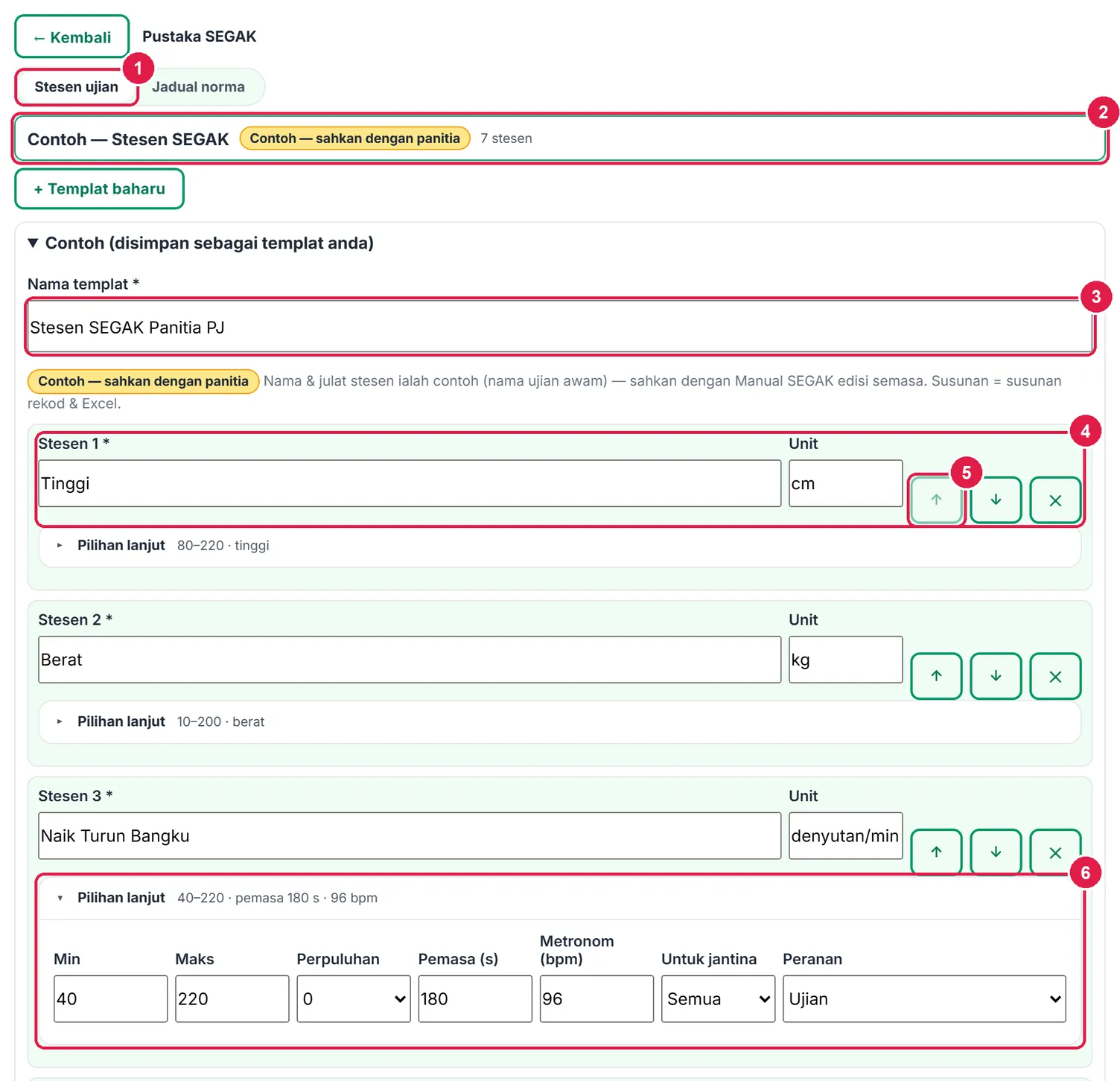Create new template with Templat baharu
The height and width of the screenshot is (1081, 1120).
pyautogui.click(x=99, y=189)
